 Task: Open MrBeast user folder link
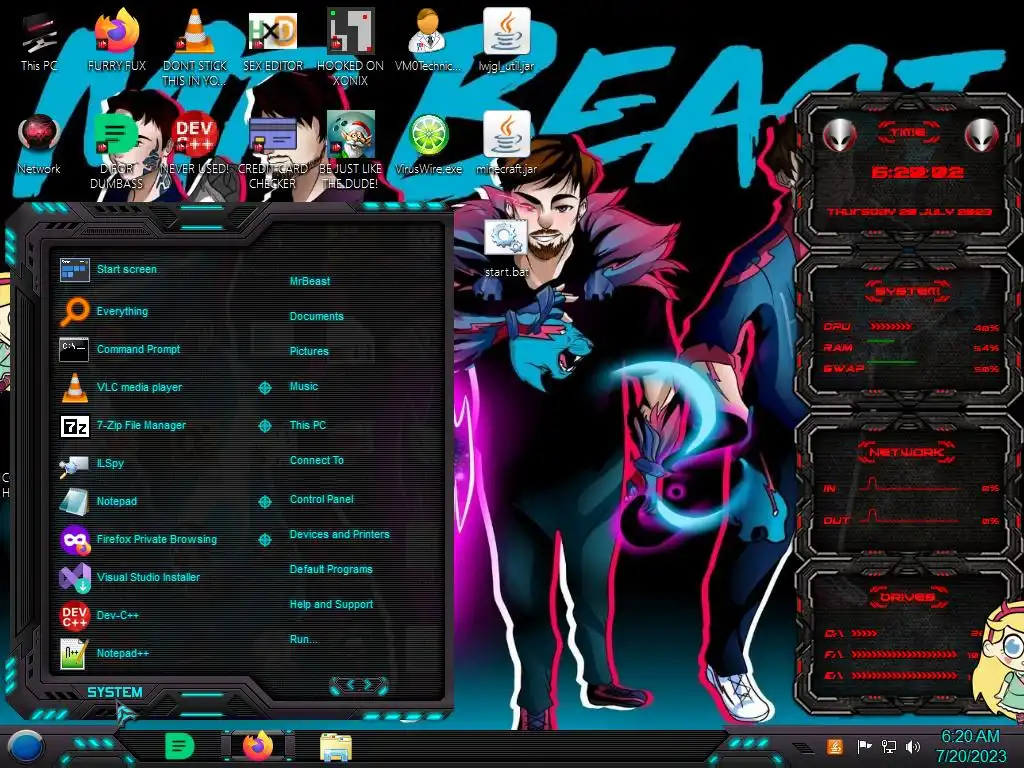pos(310,281)
